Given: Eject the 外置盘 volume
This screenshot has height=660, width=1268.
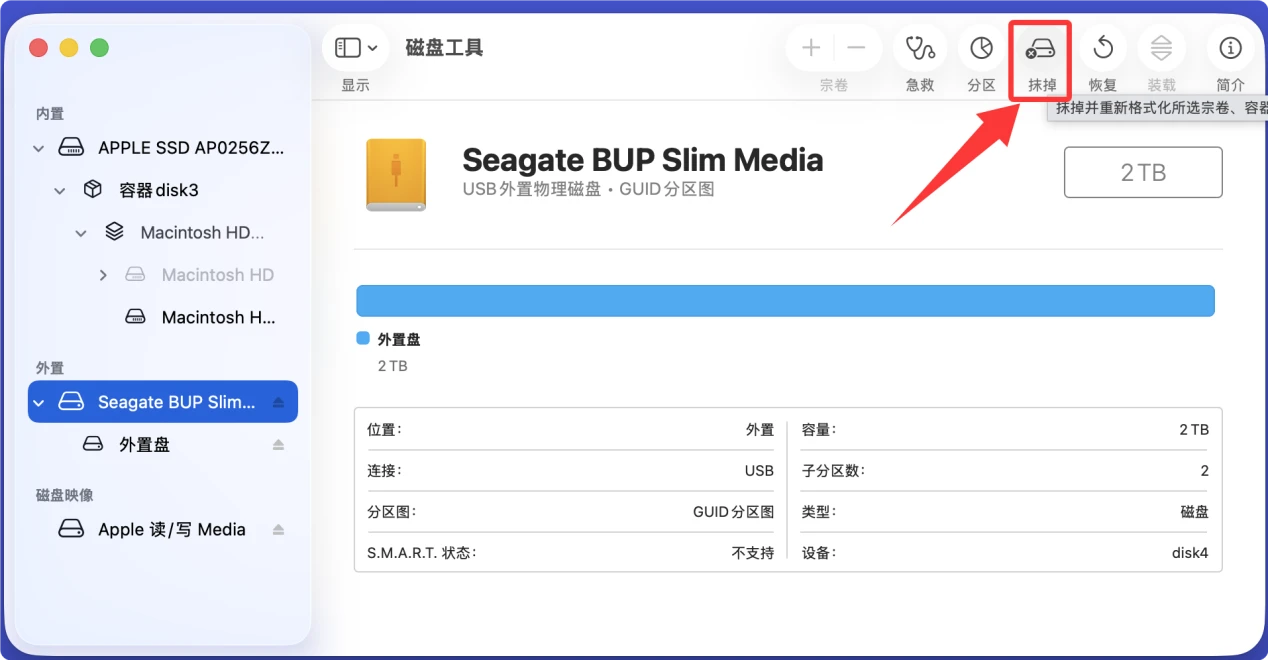Looking at the screenshot, I should [279, 444].
